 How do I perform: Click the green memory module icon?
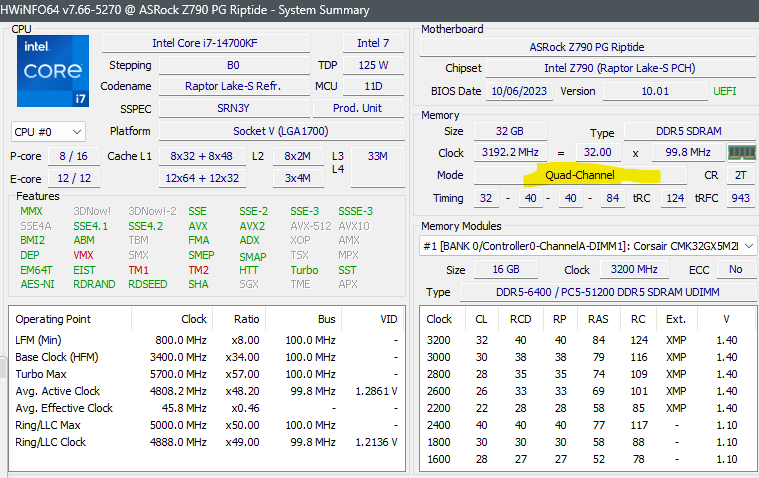740,152
